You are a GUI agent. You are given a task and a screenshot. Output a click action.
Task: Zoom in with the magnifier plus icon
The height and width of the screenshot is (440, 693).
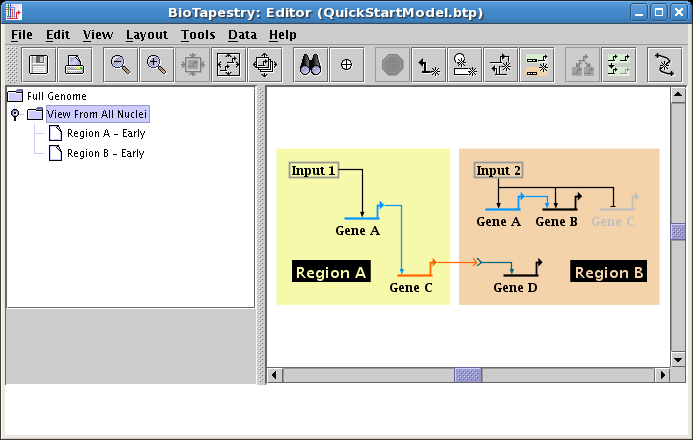click(156, 65)
